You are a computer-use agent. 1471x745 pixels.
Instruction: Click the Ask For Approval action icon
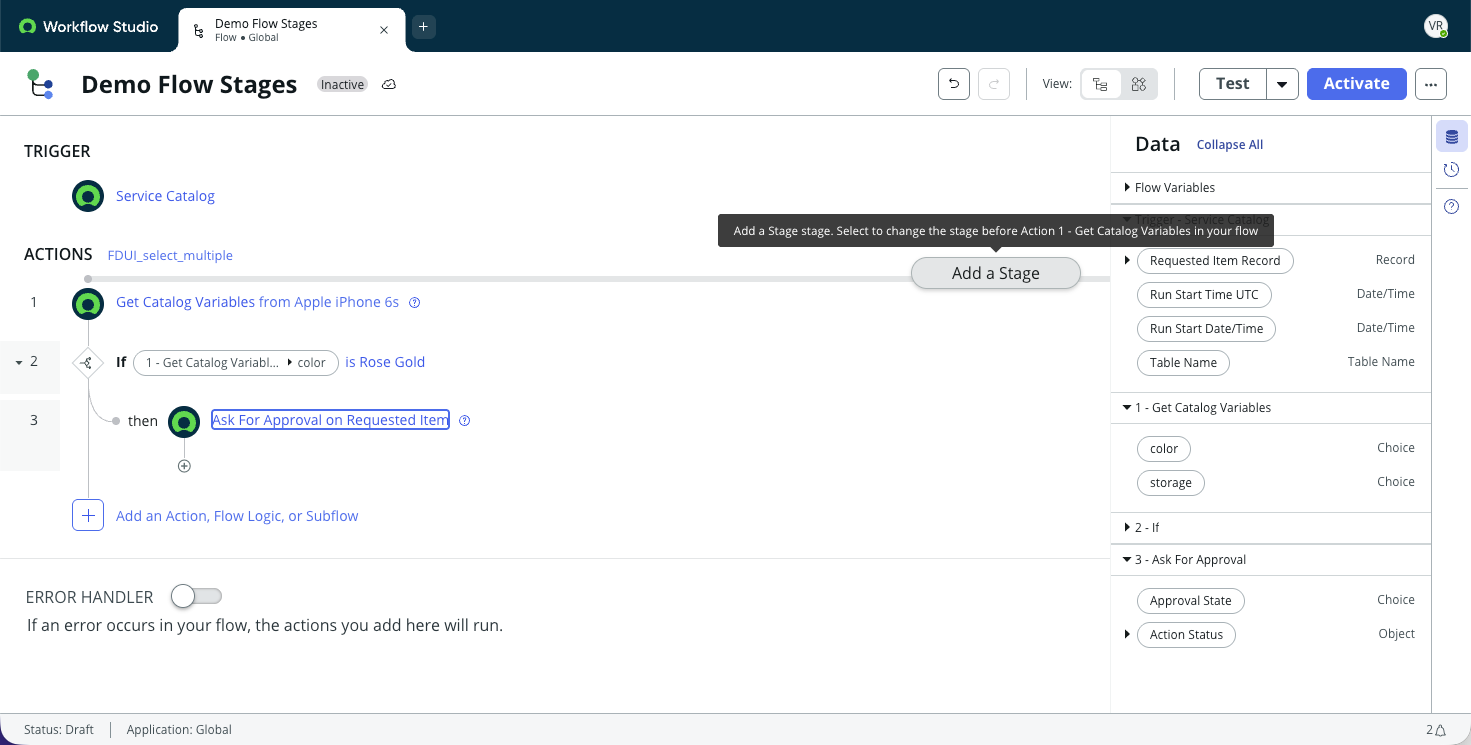pyautogui.click(x=184, y=422)
